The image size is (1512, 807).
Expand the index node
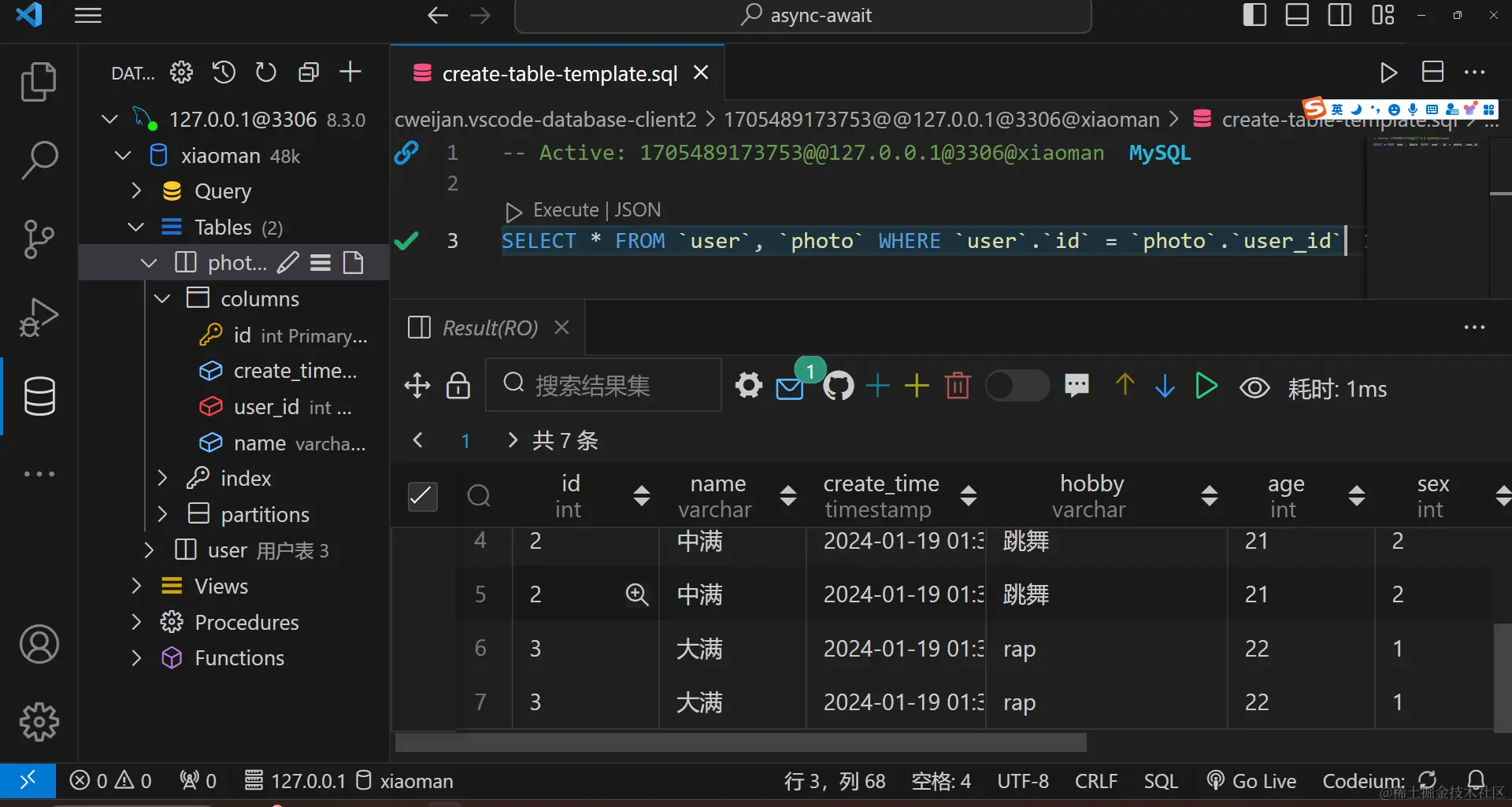coord(162,478)
